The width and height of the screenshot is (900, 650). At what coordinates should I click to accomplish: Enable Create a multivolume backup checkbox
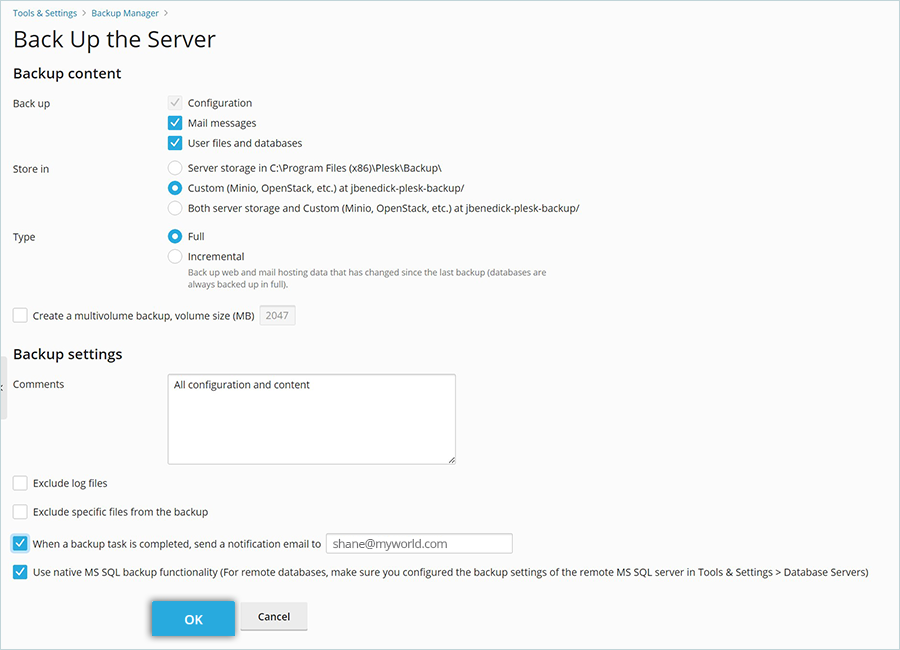click(x=20, y=316)
